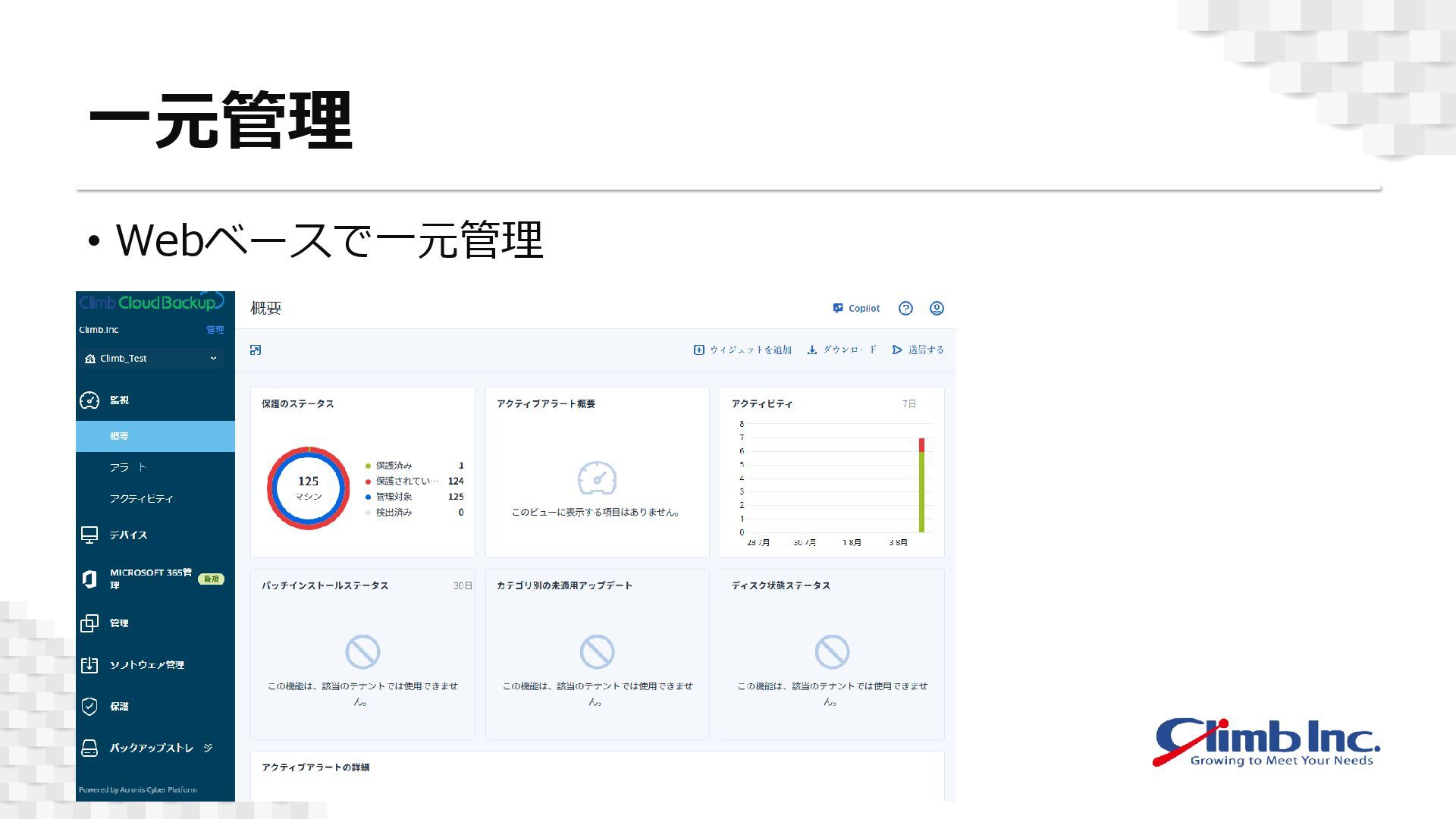Click 保護済み legend entry
The image size is (1456, 819).
click(414, 466)
